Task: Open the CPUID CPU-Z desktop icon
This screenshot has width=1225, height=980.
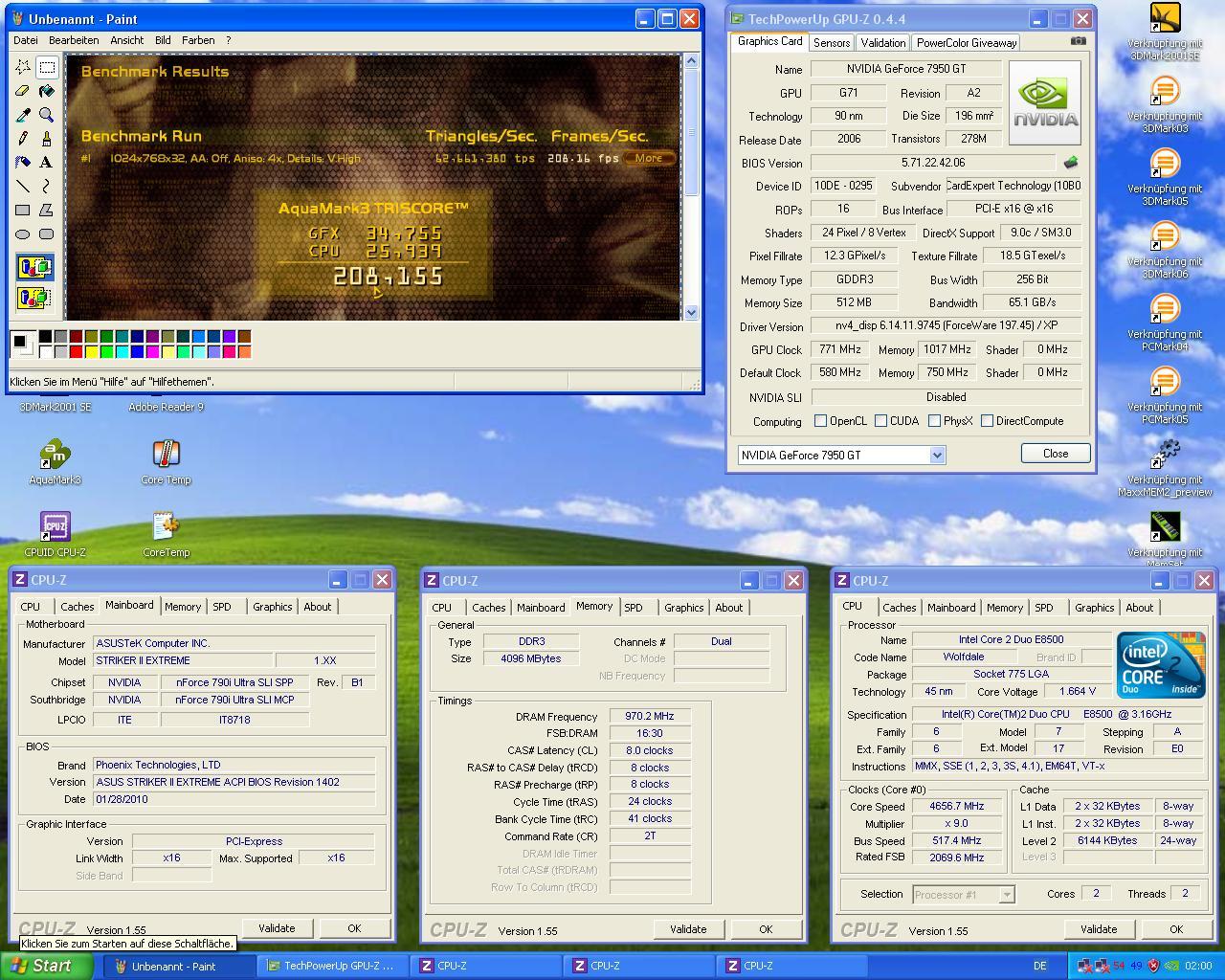Action: pos(55,534)
